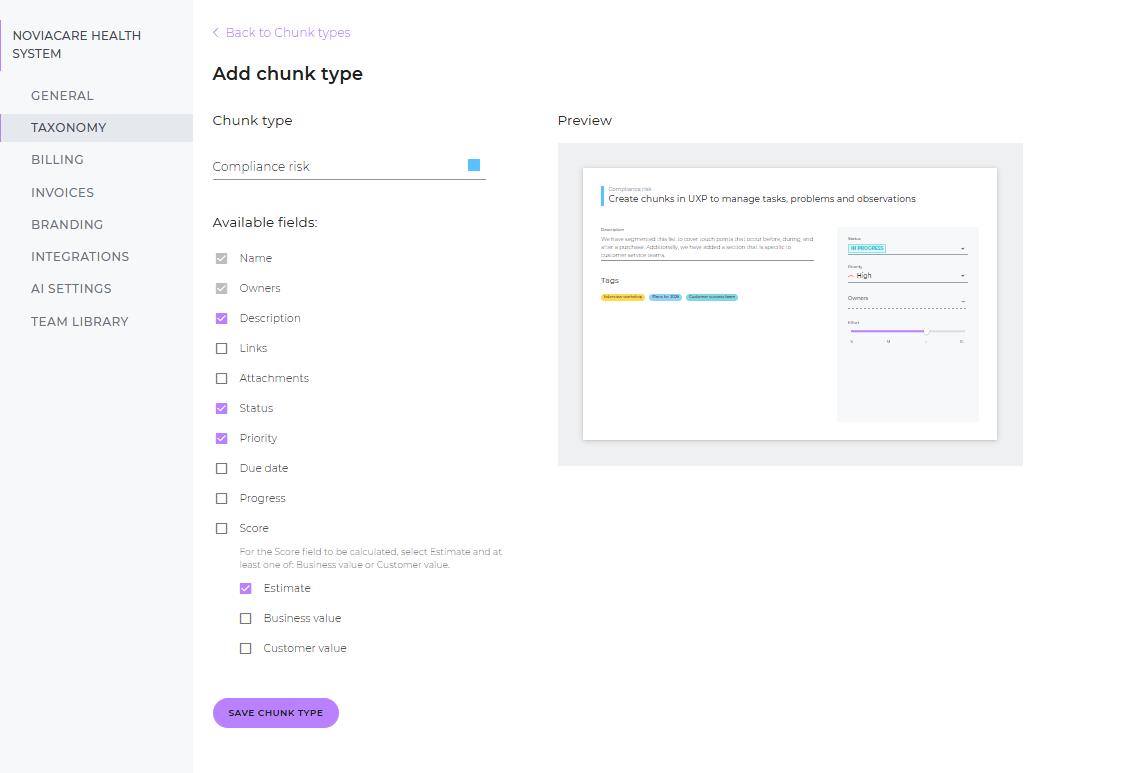This screenshot has width=1121, height=773.
Task: Open AI Settings in sidebar
Action: (x=71, y=289)
